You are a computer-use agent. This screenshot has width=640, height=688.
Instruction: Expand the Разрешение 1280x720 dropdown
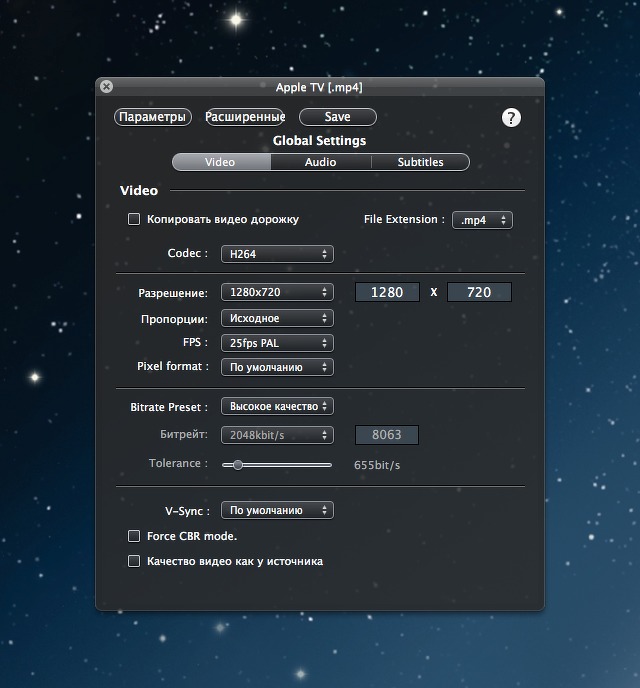click(x=277, y=292)
